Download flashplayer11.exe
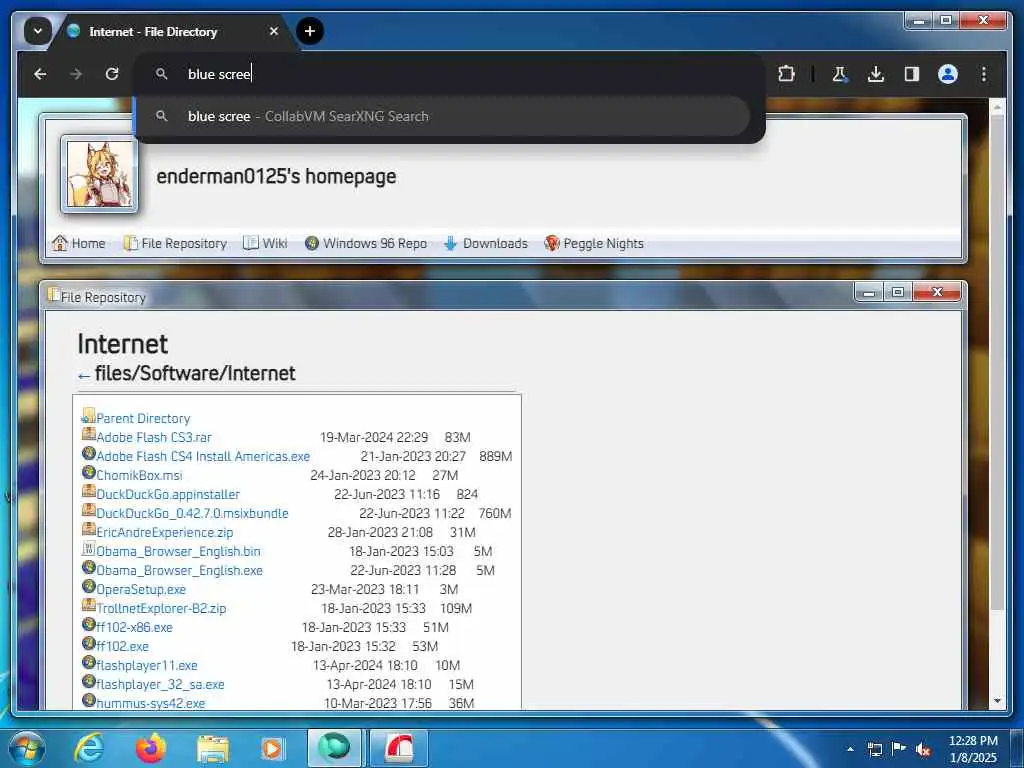Screen dimensions: 1024x768 [147, 665]
